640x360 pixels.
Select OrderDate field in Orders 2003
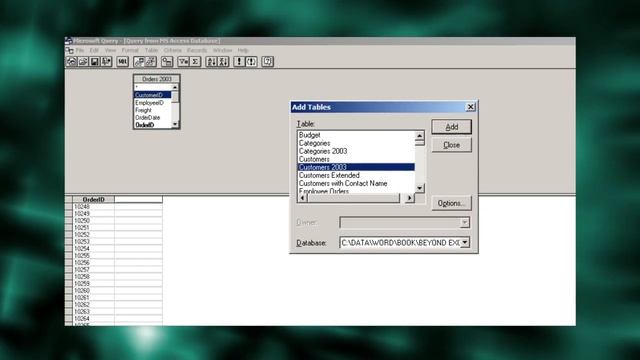(152, 118)
